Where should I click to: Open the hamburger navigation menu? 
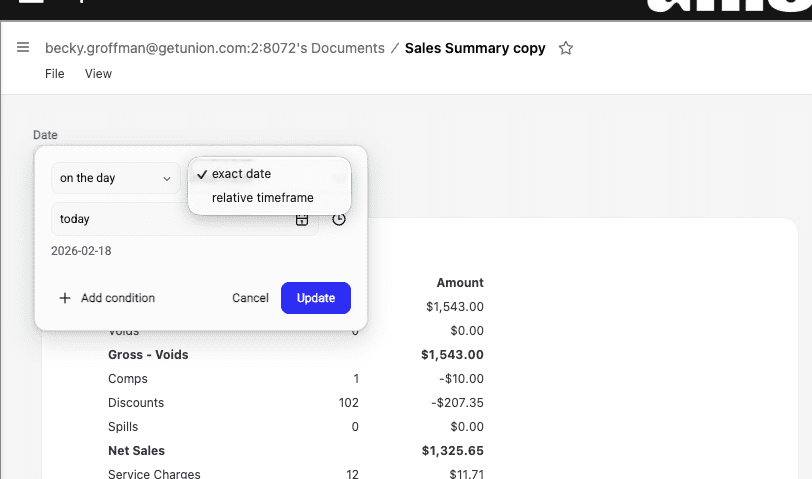pyautogui.click(x=22, y=48)
